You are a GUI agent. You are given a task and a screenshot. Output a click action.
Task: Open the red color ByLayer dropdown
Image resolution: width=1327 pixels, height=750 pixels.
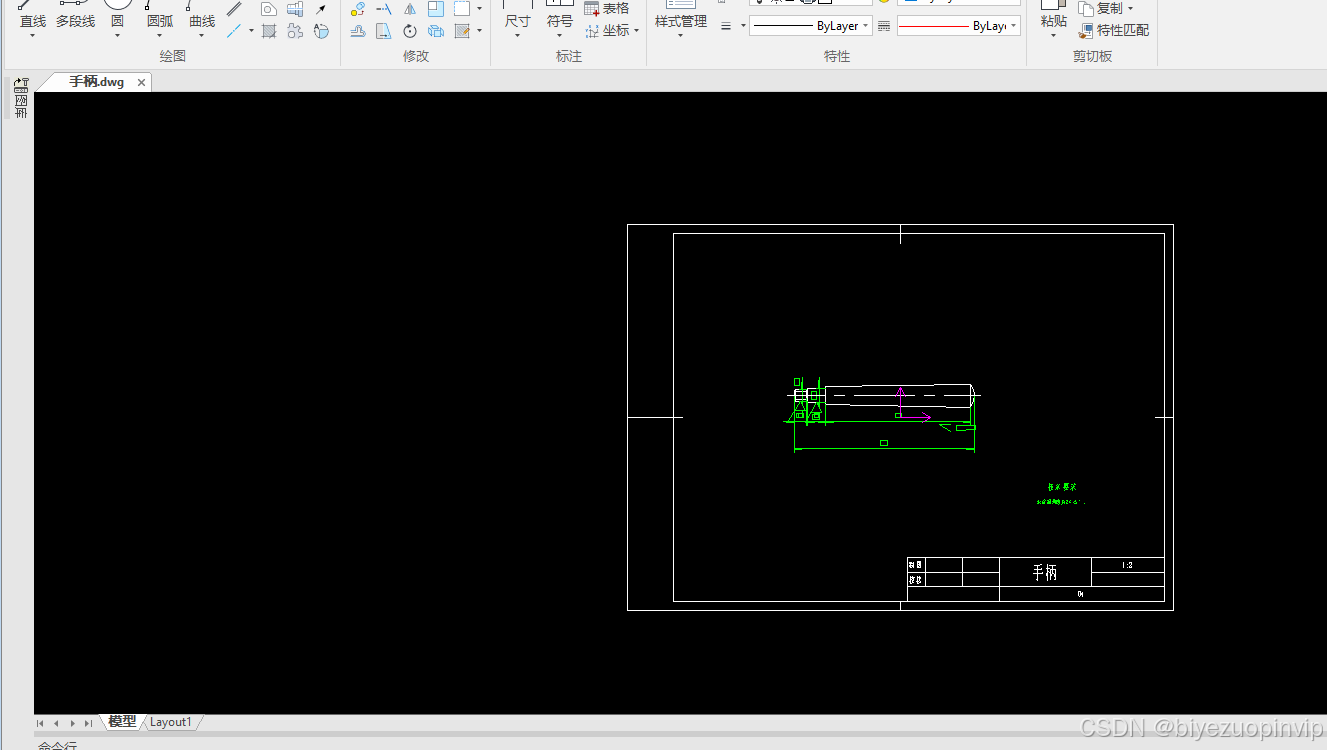(x=958, y=26)
